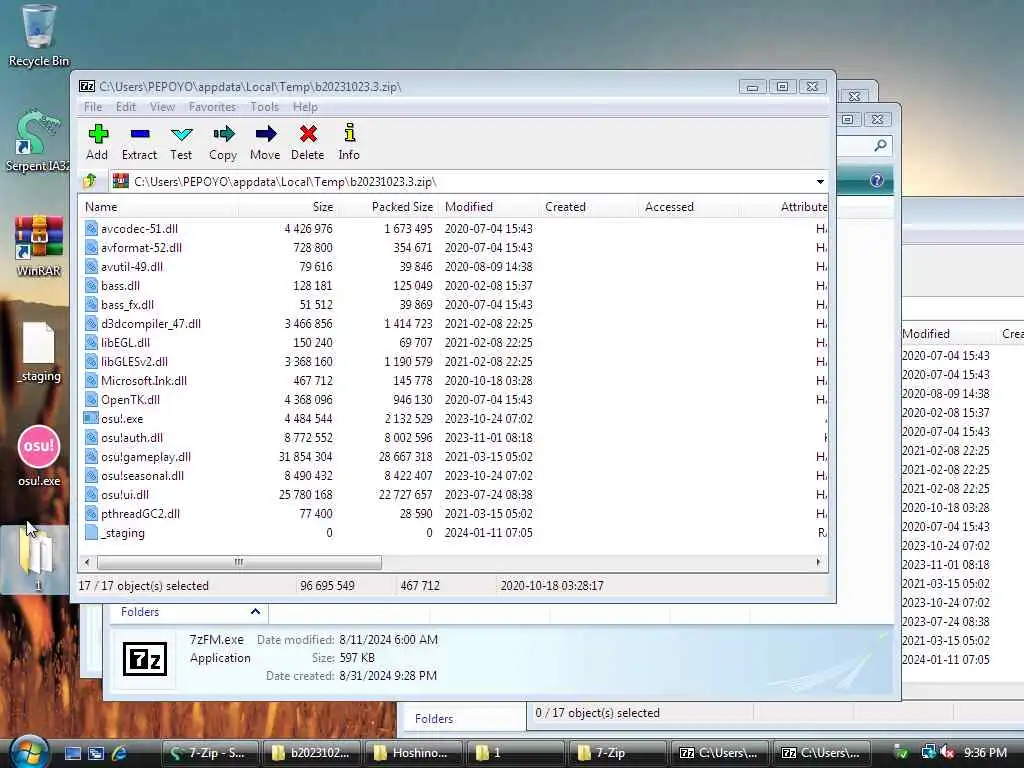
Task: Select the WinRAR desktop shortcut
Action: coord(39,247)
